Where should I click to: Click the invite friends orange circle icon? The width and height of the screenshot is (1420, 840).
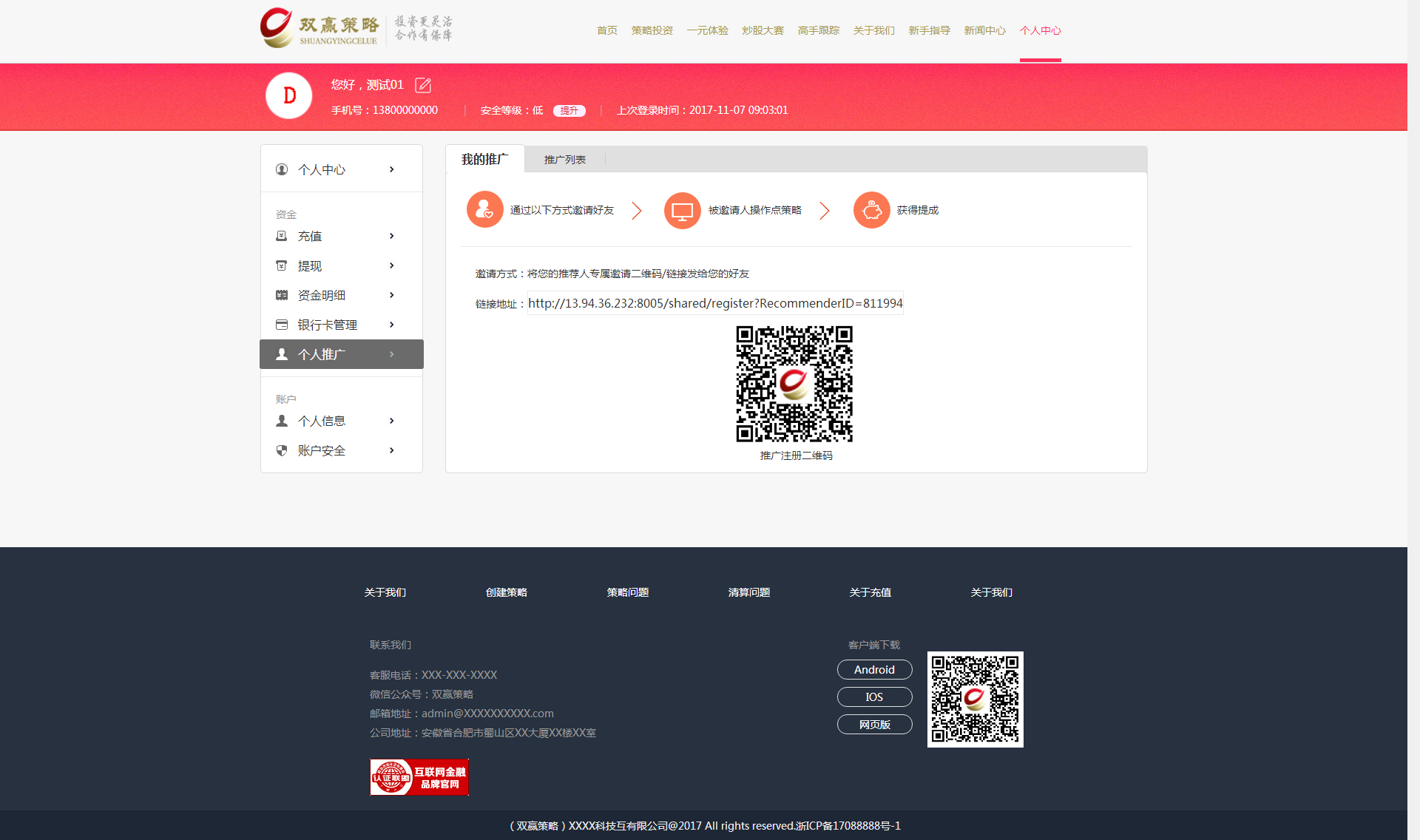(x=485, y=210)
